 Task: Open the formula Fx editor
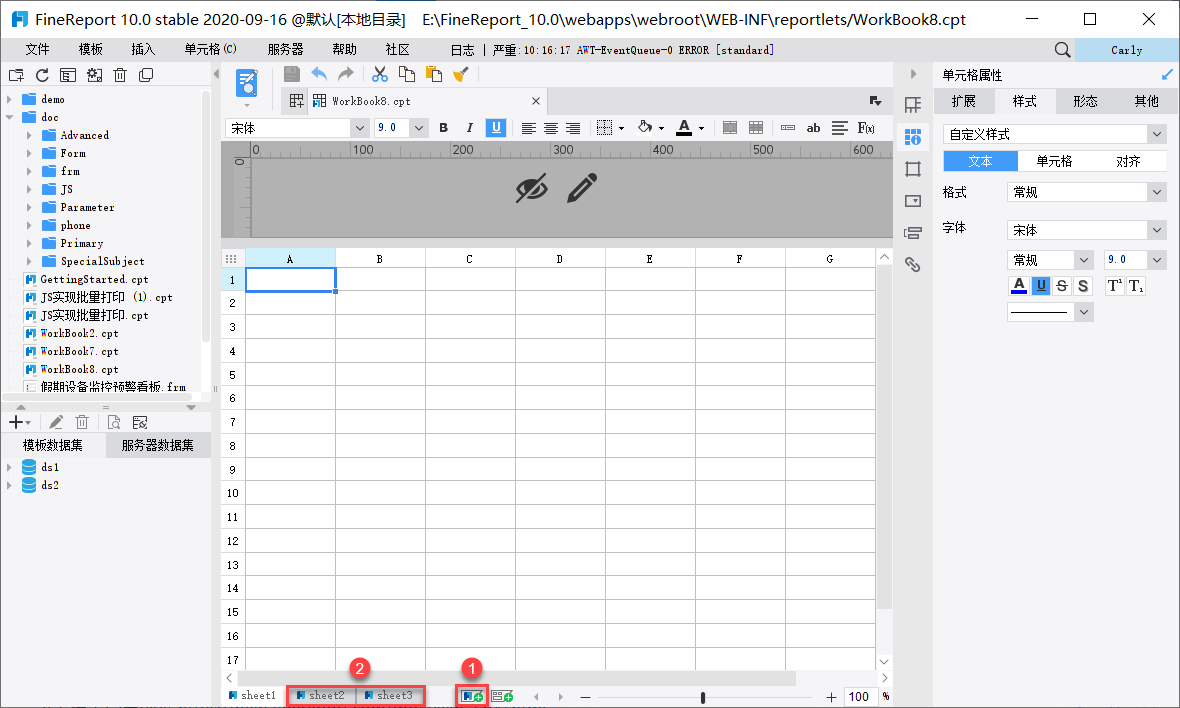pyautogui.click(x=866, y=128)
